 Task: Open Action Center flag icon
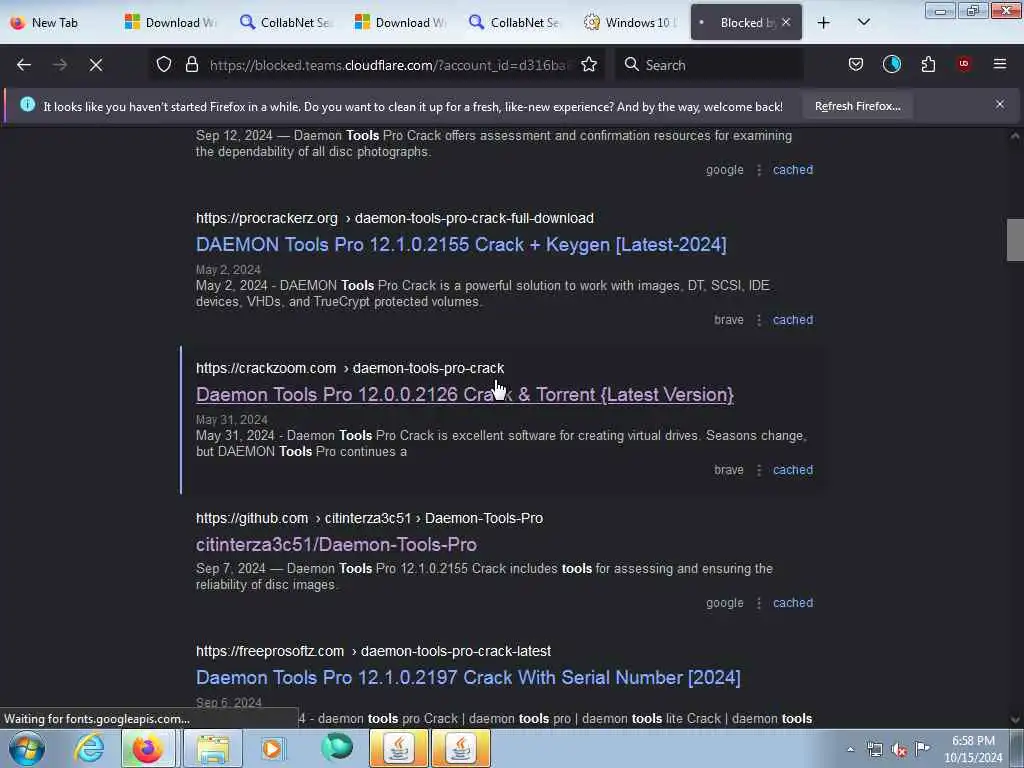coord(922,748)
